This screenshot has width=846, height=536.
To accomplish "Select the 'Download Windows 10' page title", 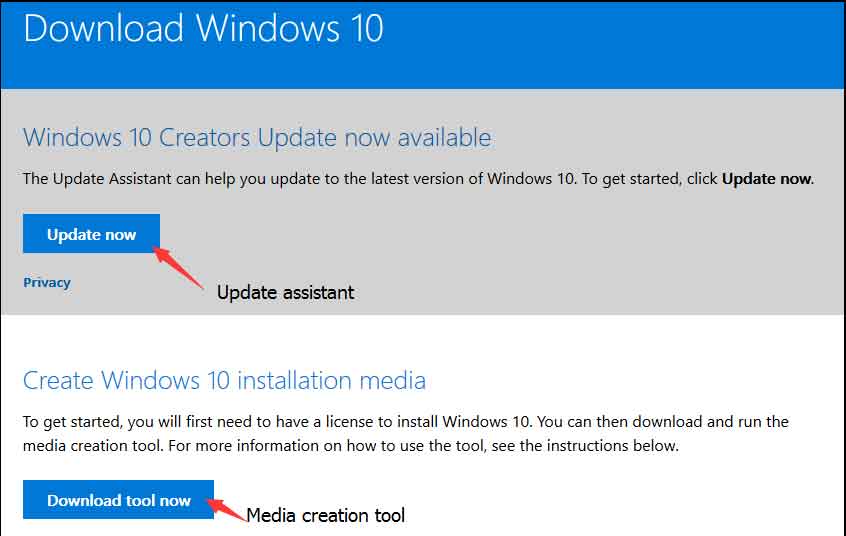I will click(203, 28).
